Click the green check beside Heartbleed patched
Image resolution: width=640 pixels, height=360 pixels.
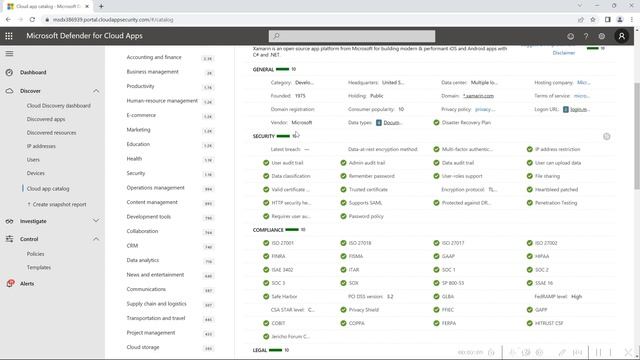529,189
